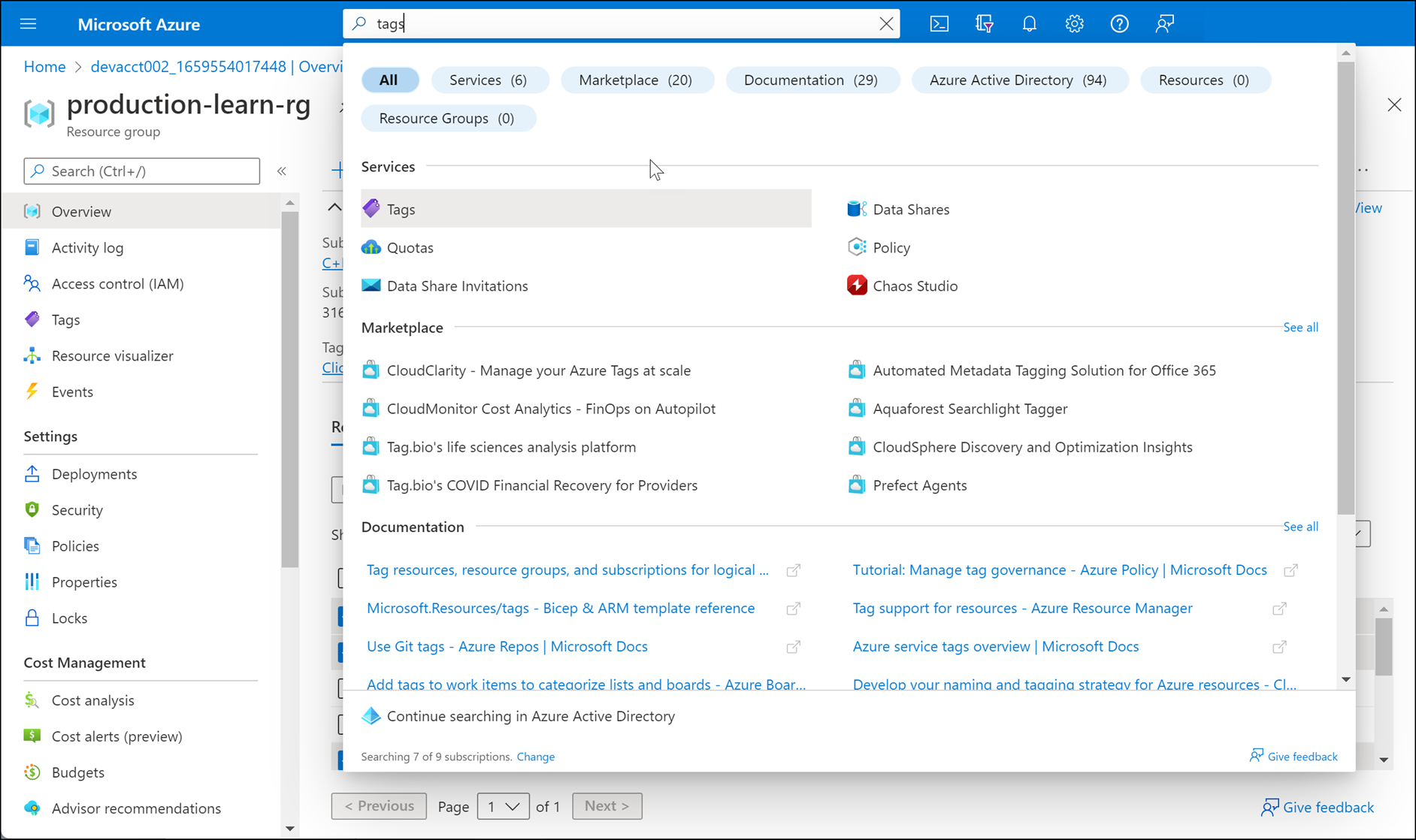Collapse the sidebar with double chevron

coord(282,171)
